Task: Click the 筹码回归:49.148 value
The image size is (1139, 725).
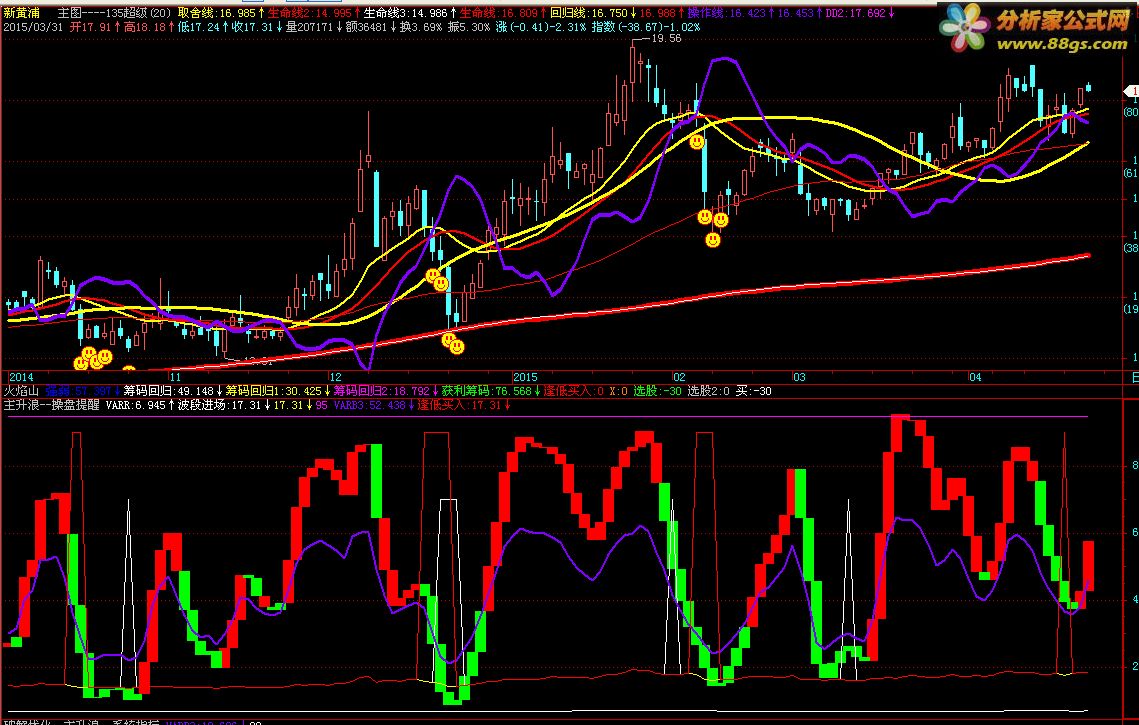Action: pyautogui.click(x=169, y=391)
